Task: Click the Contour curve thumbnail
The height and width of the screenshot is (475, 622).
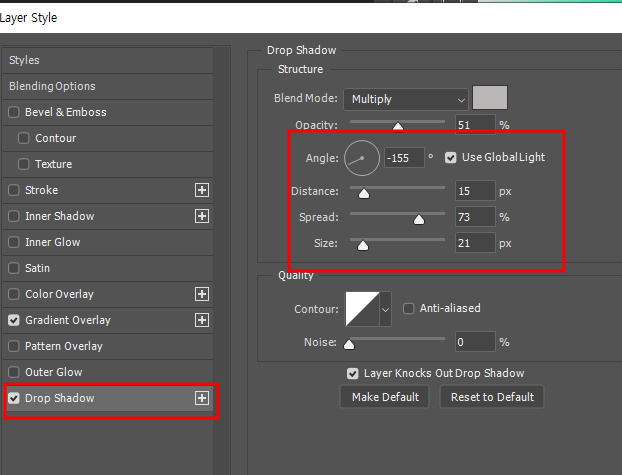Action: tap(362, 309)
